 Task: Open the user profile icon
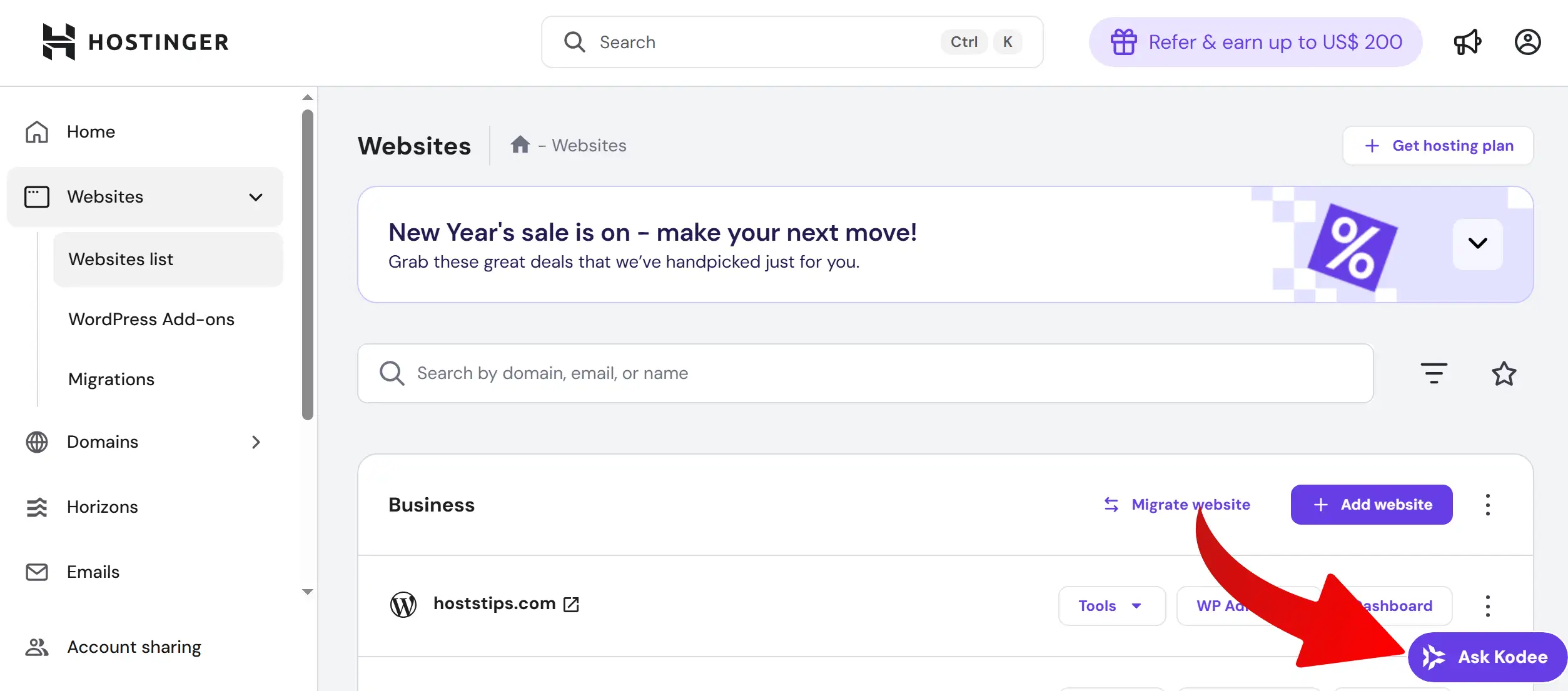click(x=1527, y=43)
